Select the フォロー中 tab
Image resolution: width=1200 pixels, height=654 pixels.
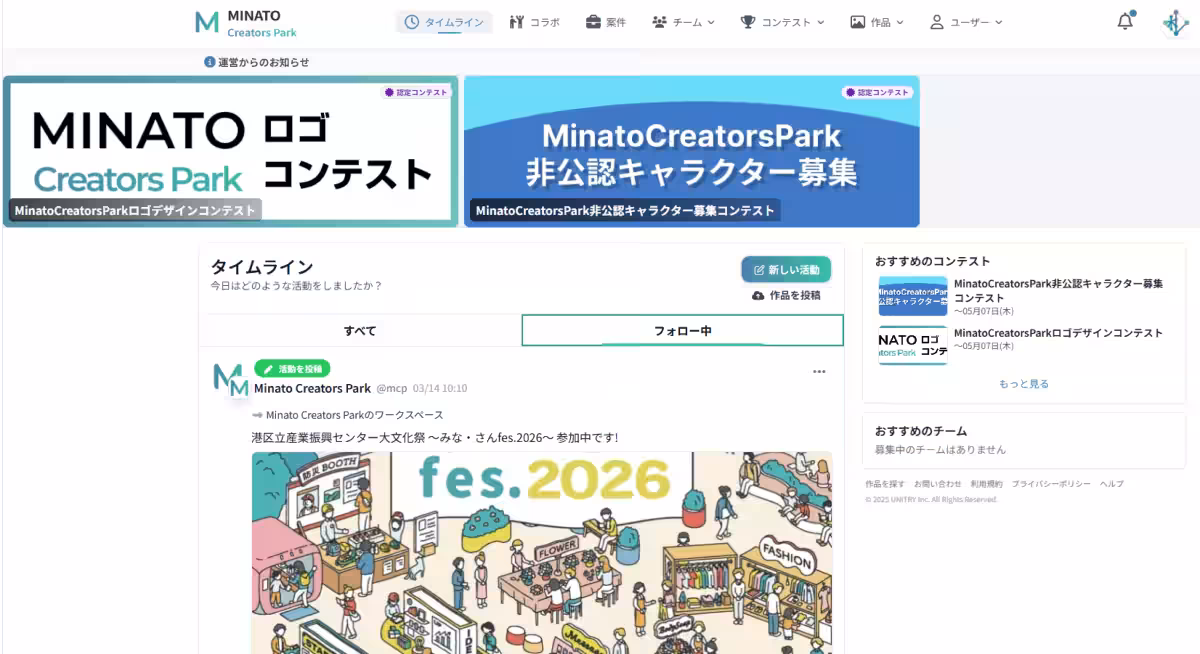point(680,329)
